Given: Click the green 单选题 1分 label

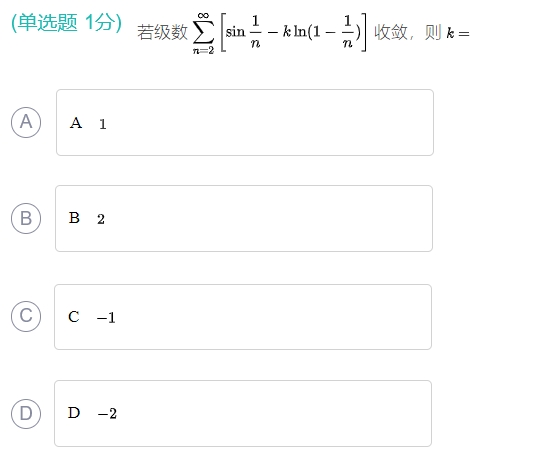Looking at the screenshot, I should tap(67, 23).
